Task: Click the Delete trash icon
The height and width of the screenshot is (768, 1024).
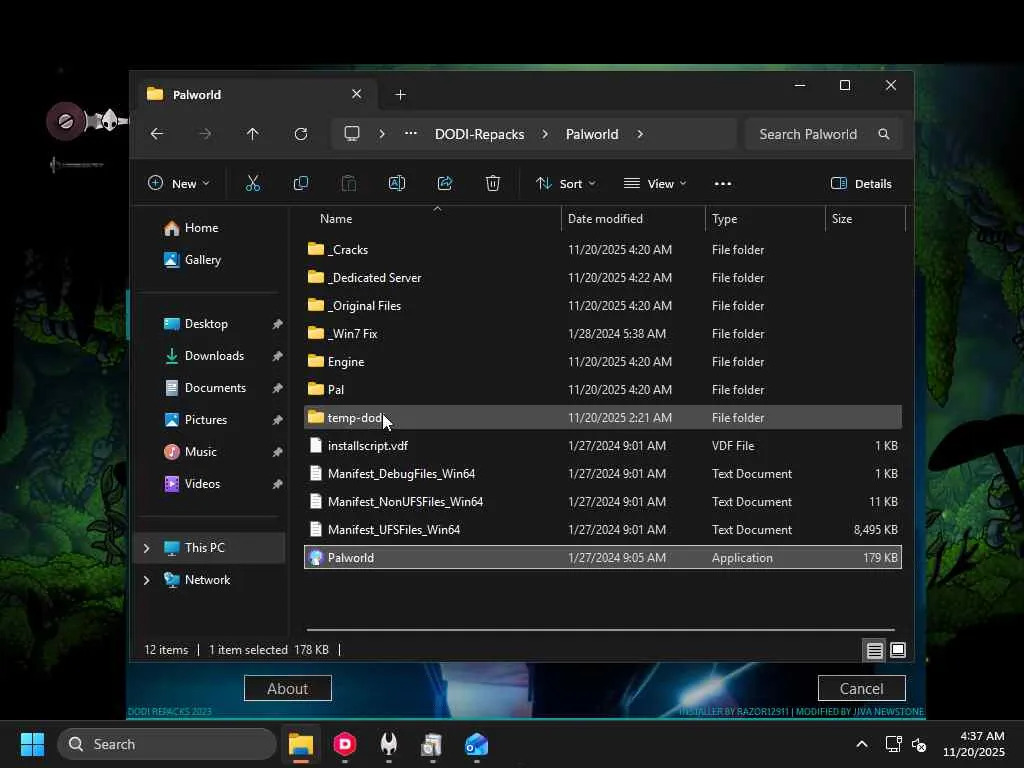Action: point(493,183)
